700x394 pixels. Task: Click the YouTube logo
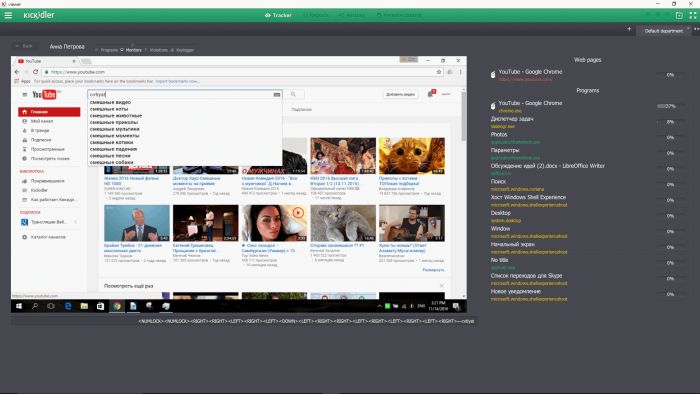(x=44, y=95)
